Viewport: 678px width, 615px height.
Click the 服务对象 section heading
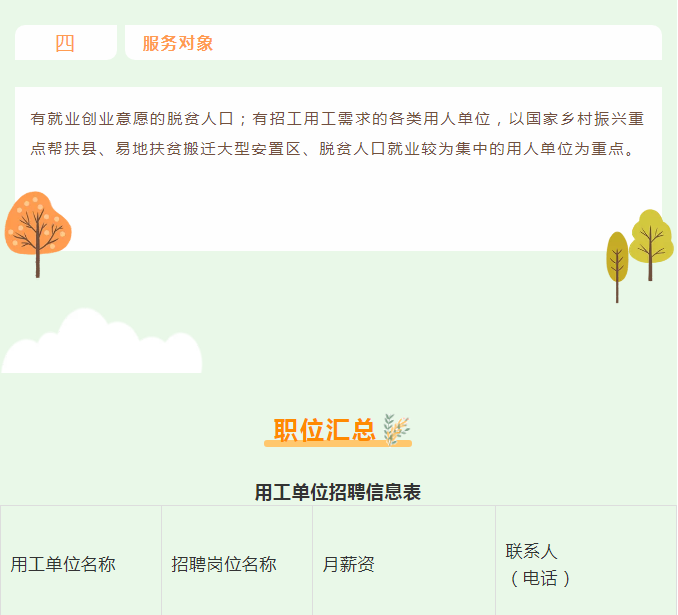point(178,43)
